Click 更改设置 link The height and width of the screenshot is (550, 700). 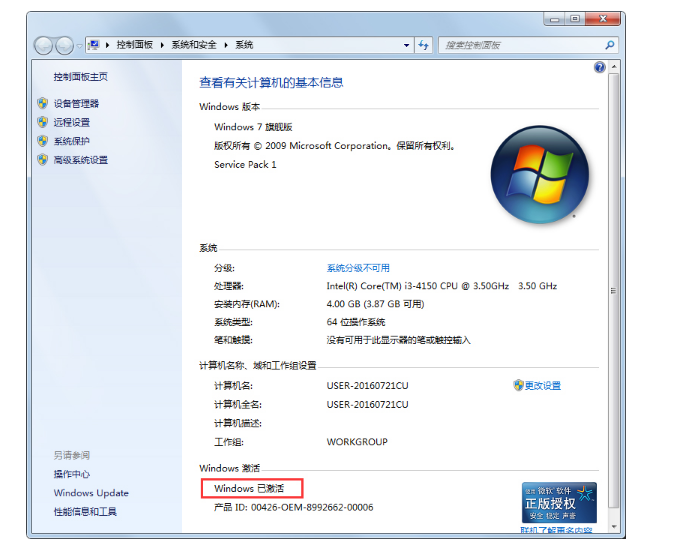pyautogui.click(x=543, y=386)
